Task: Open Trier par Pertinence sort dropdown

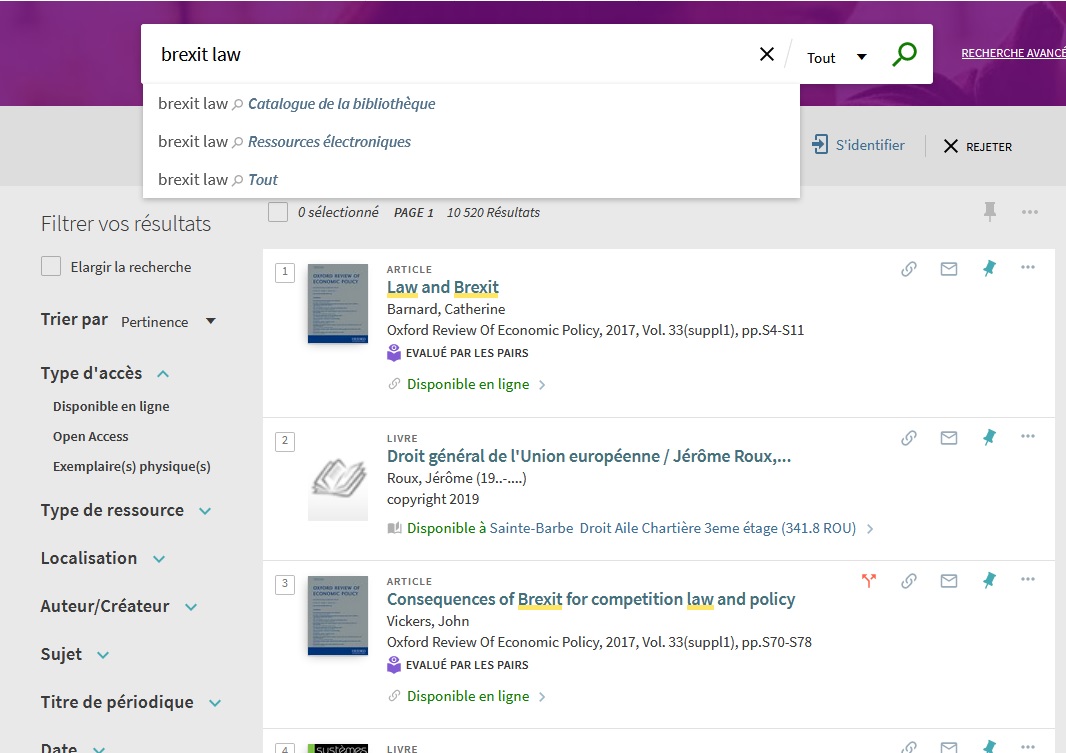Action: [x=168, y=322]
